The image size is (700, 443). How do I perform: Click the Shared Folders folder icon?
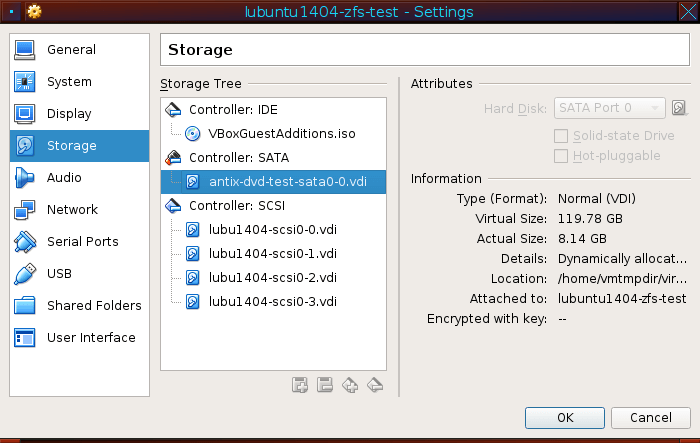click(25, 306)
